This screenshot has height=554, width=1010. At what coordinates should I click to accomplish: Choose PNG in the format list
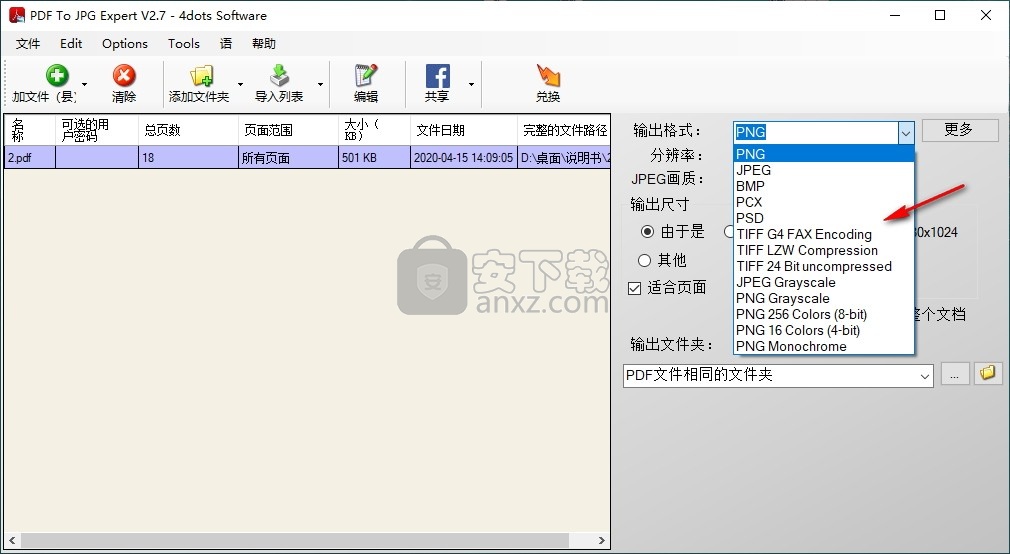[824, 154]
